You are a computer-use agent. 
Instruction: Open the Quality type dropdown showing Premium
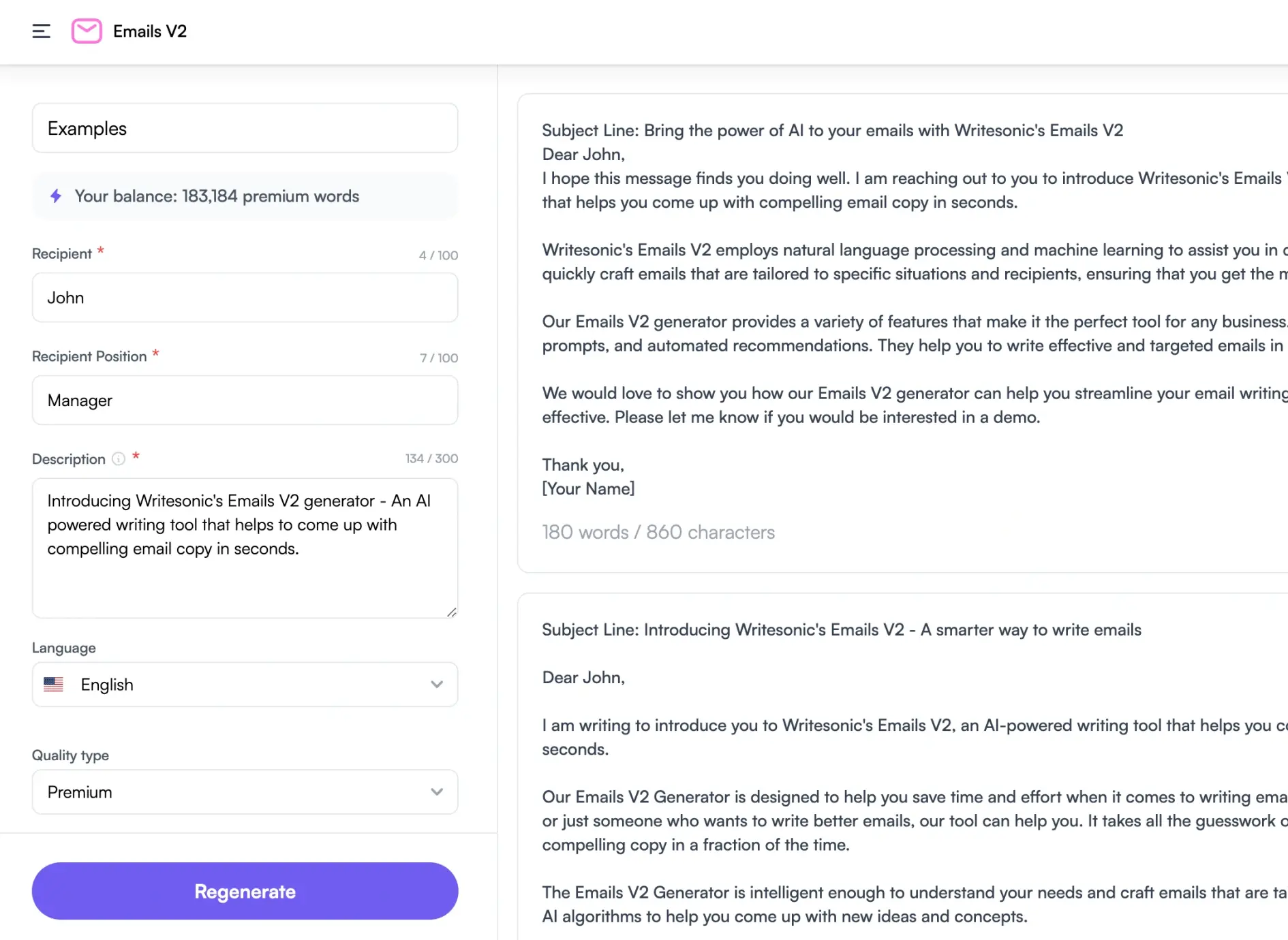coord(245,792)
